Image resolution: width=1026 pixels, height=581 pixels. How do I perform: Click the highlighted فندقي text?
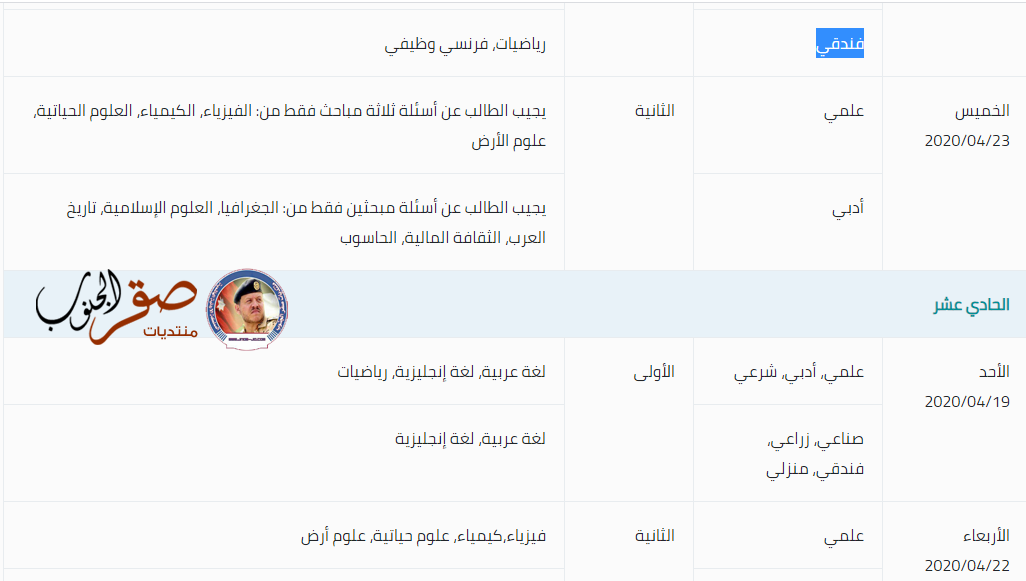tap(839, 44)
